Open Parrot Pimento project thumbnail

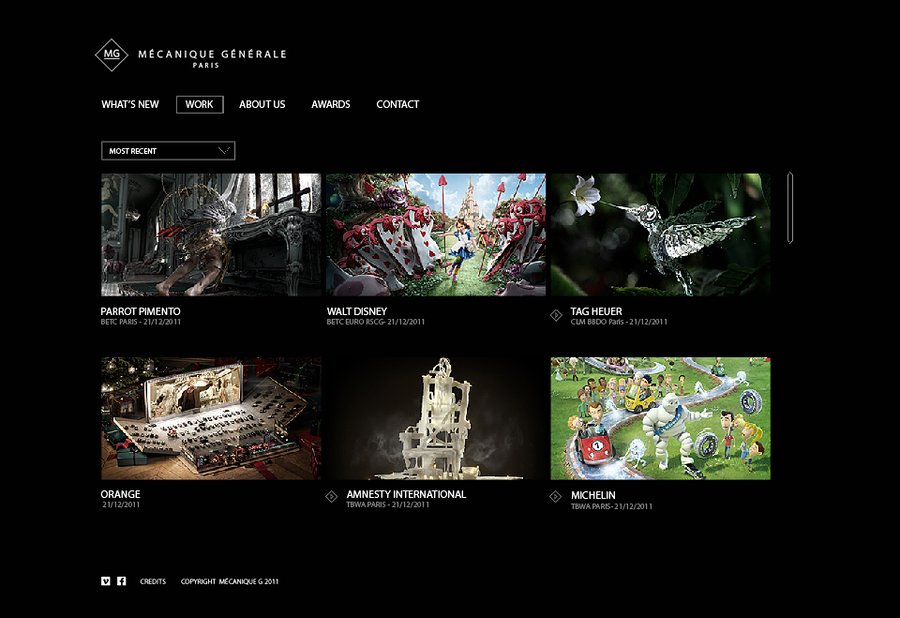click(211, 235)
